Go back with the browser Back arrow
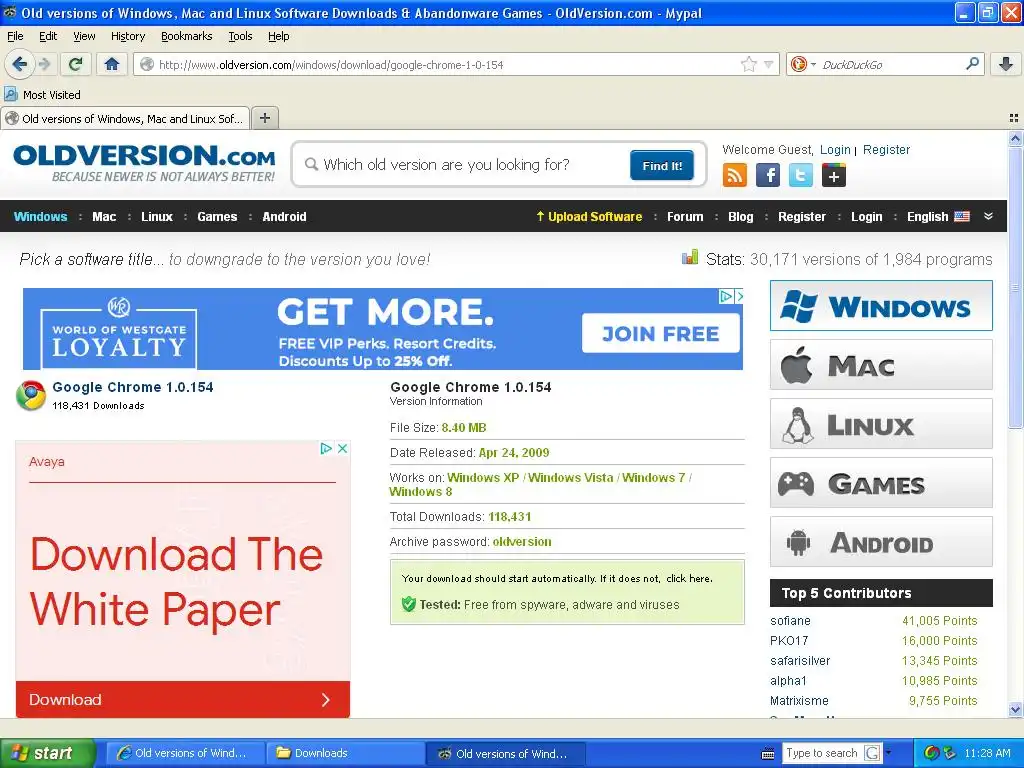1024x768 pixels. 20,64
